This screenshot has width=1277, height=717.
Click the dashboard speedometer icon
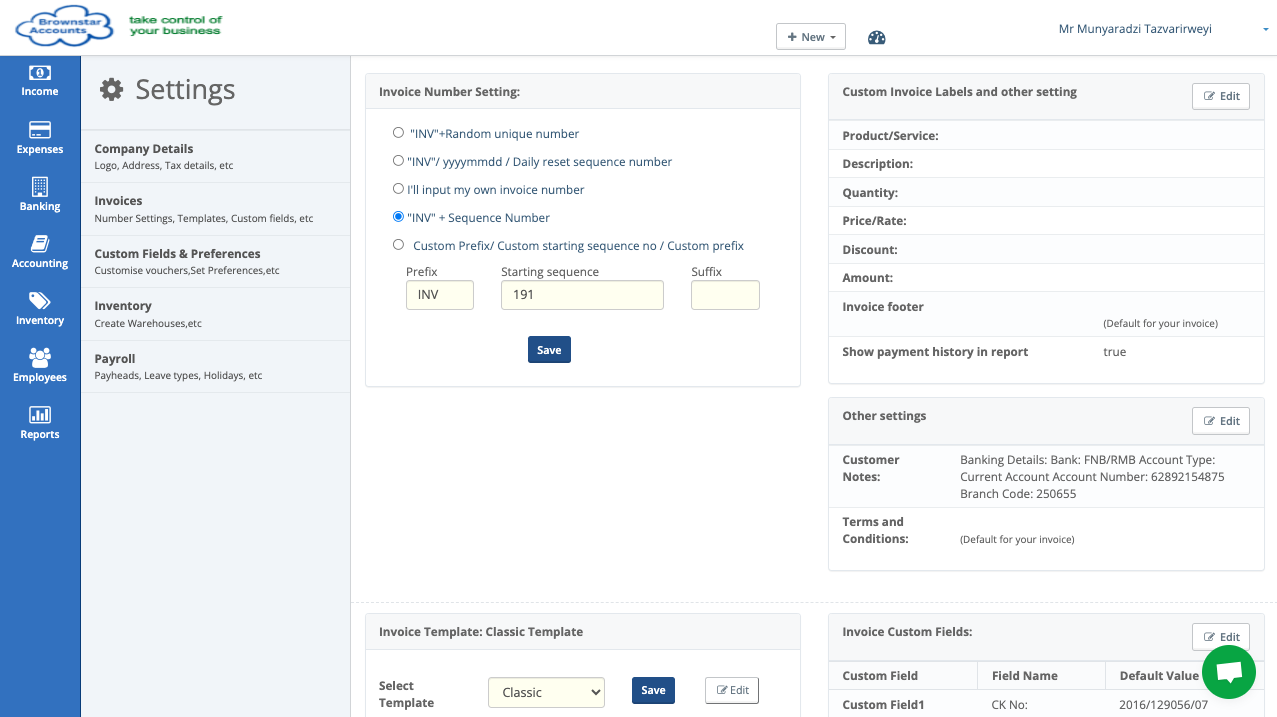click(x=877, y=38)
